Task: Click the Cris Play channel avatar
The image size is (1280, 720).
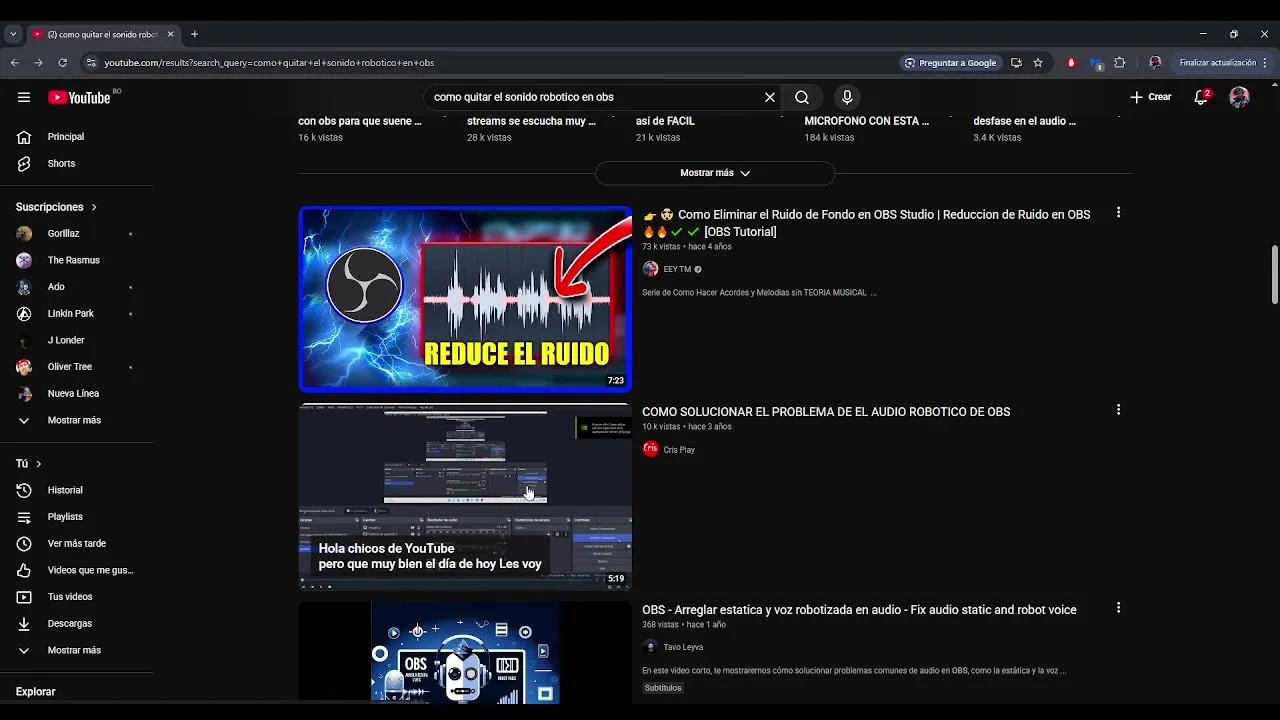Action: (650, 449)
